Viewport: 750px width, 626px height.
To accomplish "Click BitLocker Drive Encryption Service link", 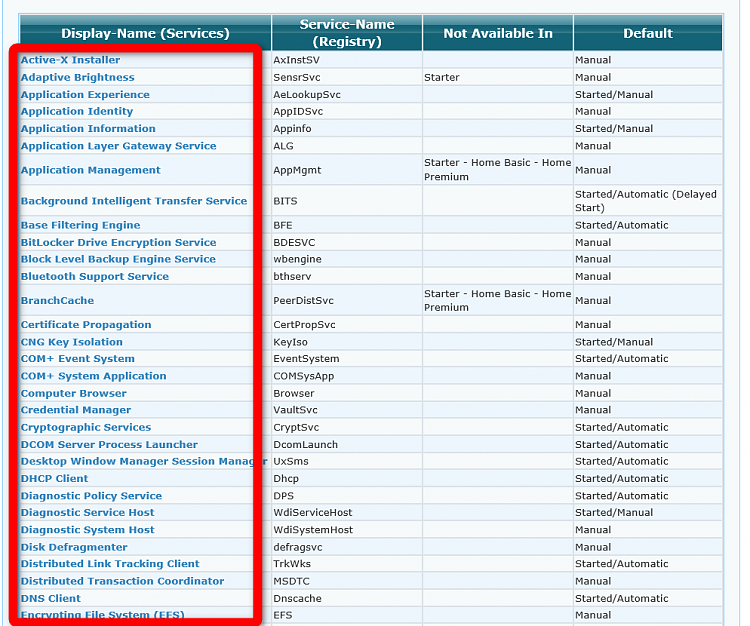I will click(x=119, y=242).
